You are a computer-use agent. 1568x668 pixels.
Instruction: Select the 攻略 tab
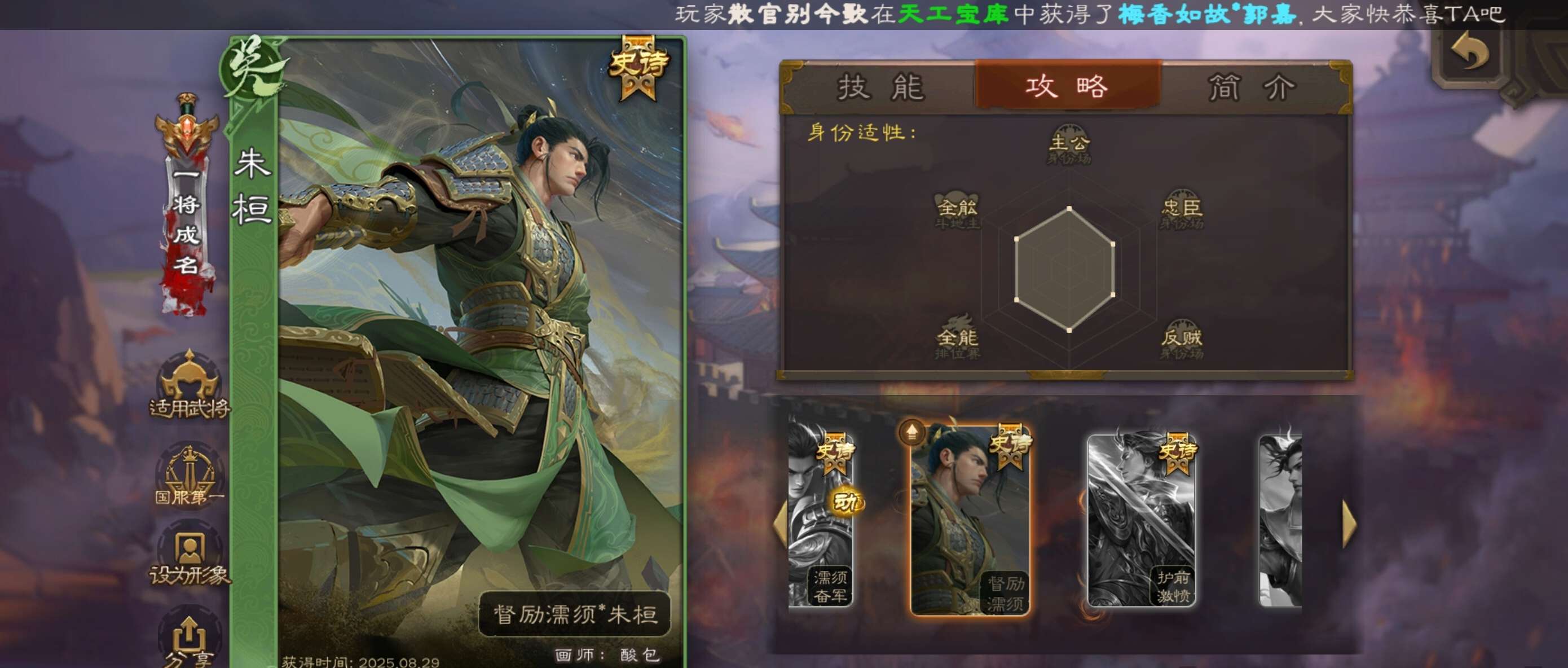point(1068,85)
